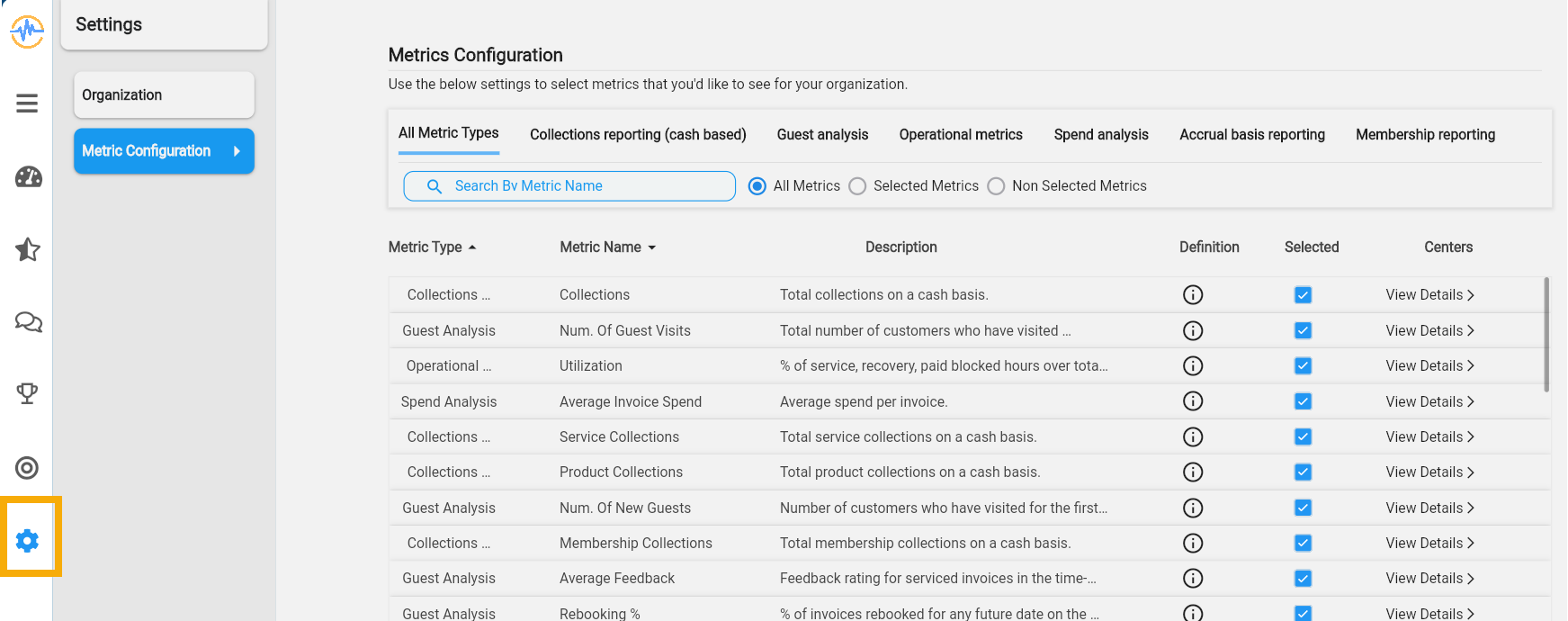Image resolution: width=1568 pixels, height=621 pixels.
Task: Open Collections reporting (cash based) tab
Action: pyautogui.click(x=638, y=135)
